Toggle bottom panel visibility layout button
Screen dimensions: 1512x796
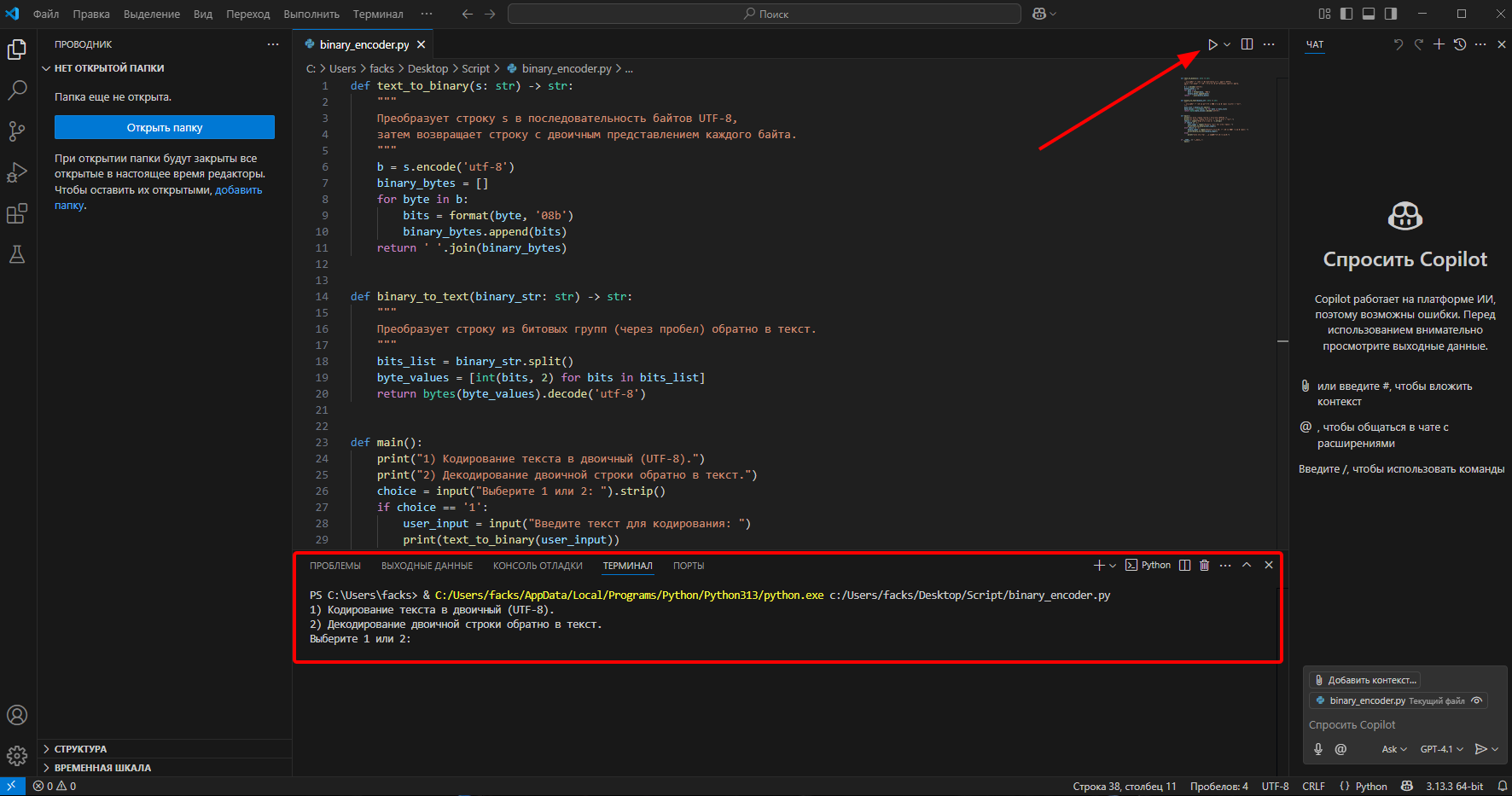(1369, 14)
